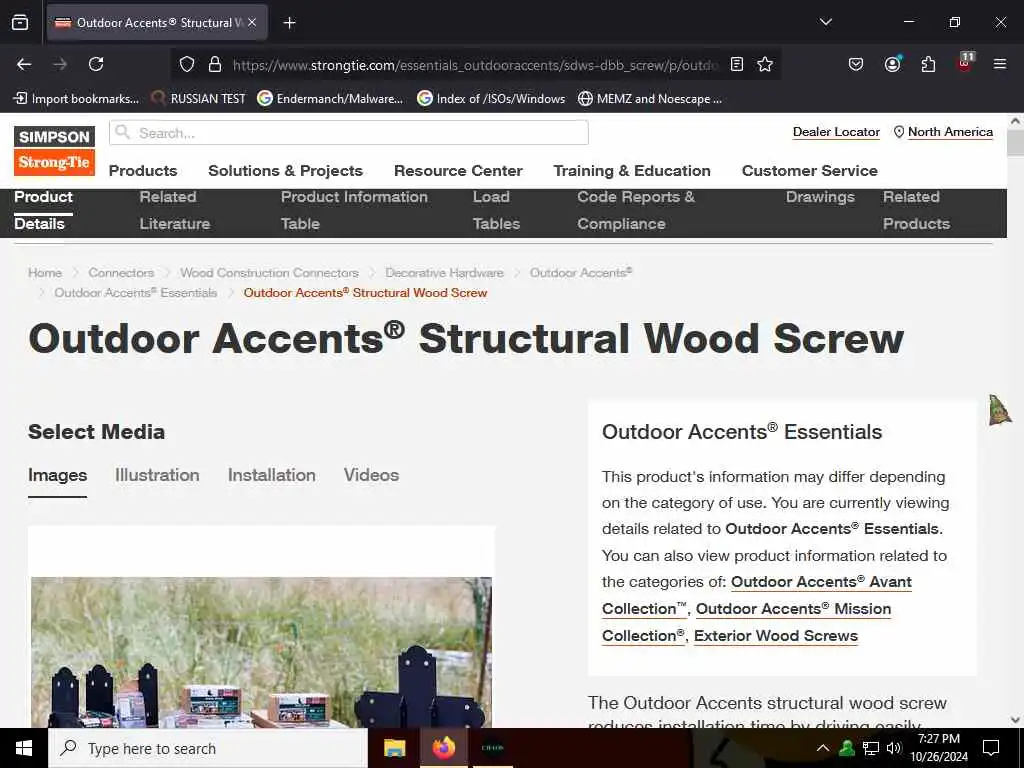Click the Firefox address bar URL
The height and width of the screenshot is (768, 1024).
pyautogui.click(x=475, y=65)
